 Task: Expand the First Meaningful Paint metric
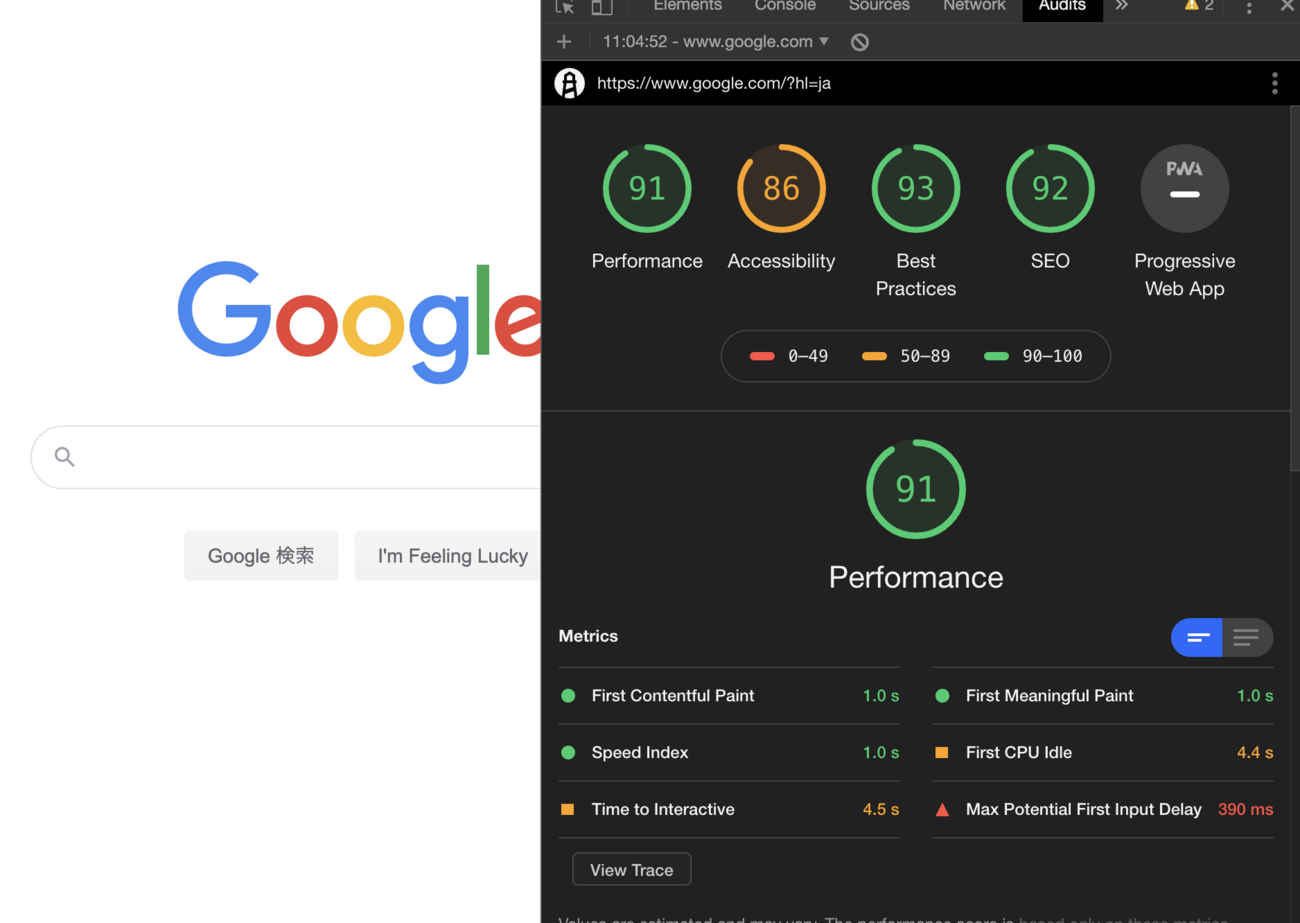click(1103, 696)
